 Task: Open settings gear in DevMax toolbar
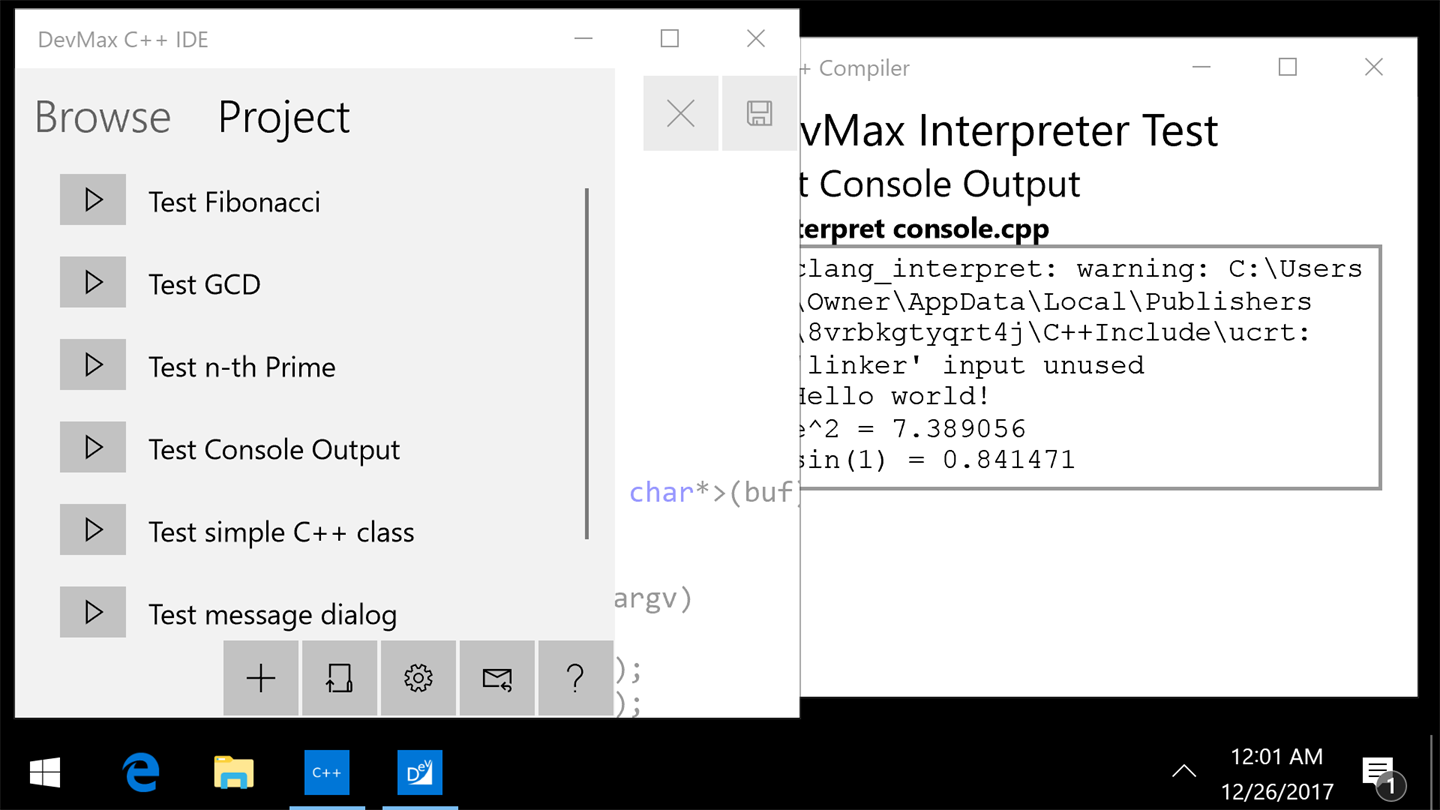point(418,679)
